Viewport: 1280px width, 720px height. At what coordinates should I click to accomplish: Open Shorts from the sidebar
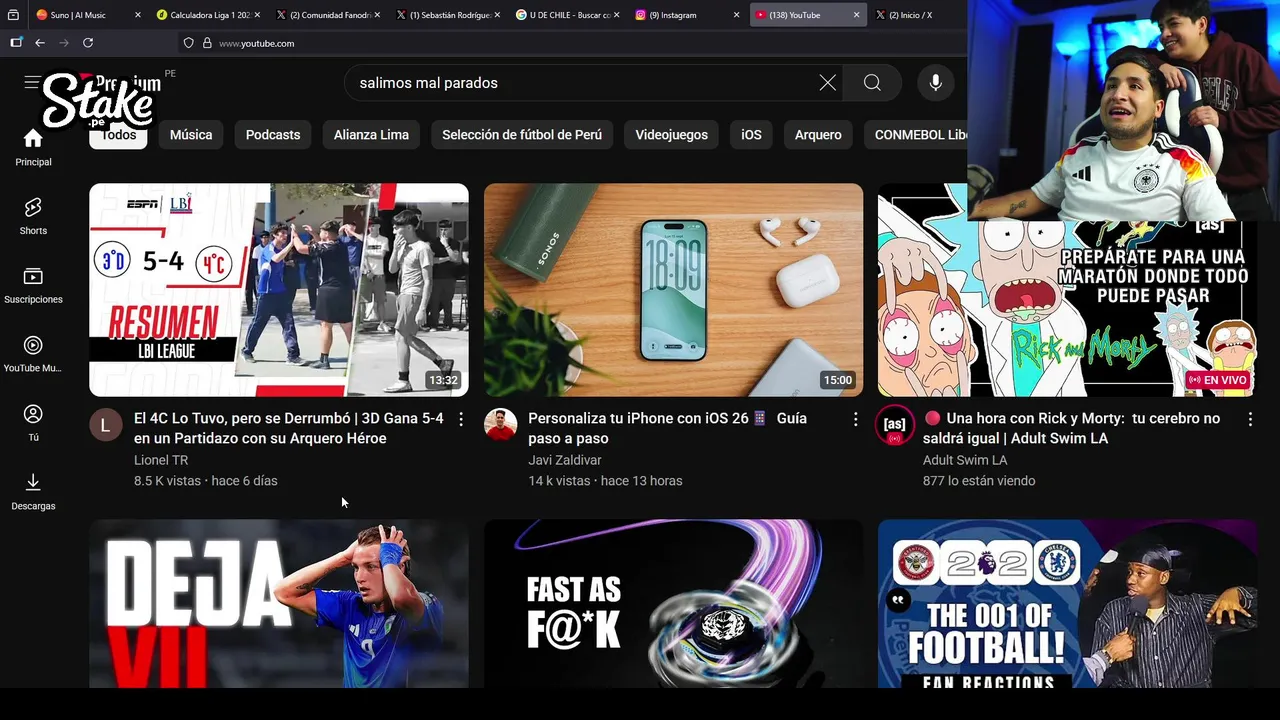(x=33, y=216)
